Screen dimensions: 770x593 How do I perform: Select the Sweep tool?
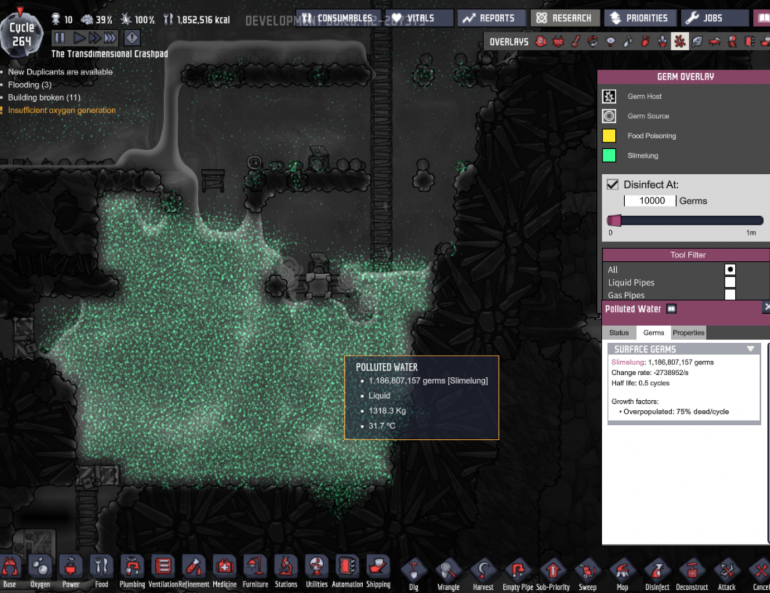[587, 574]
